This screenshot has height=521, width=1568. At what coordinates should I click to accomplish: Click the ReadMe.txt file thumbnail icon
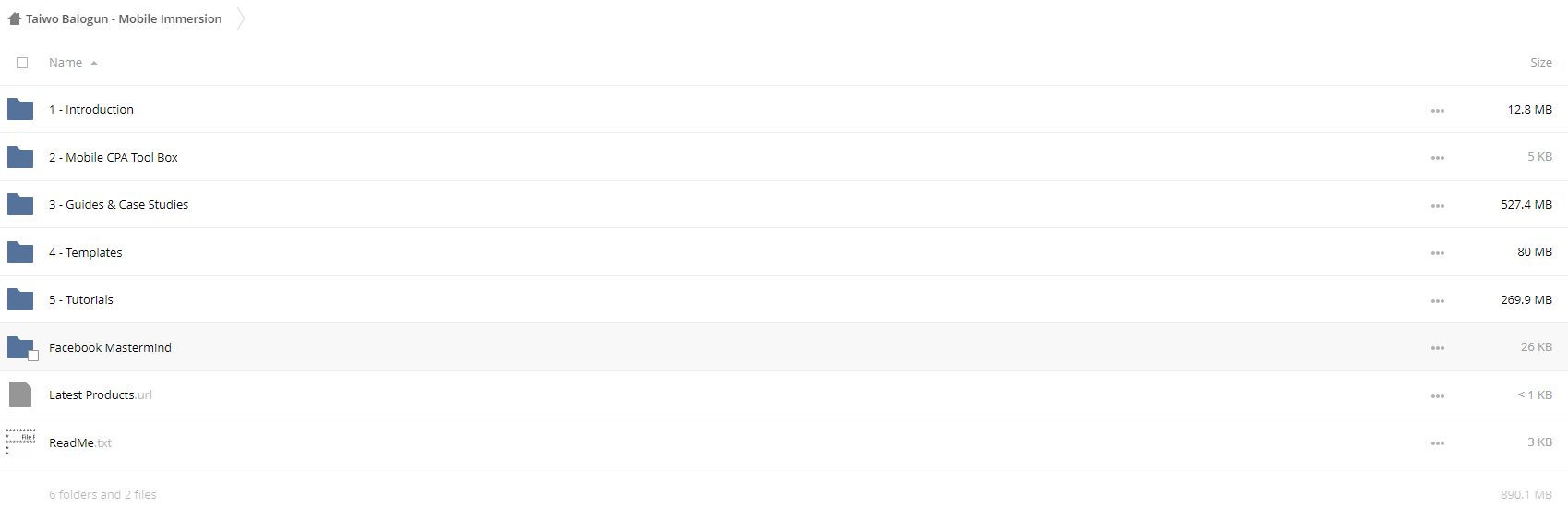pyautogui.click(x=20, y=442)
